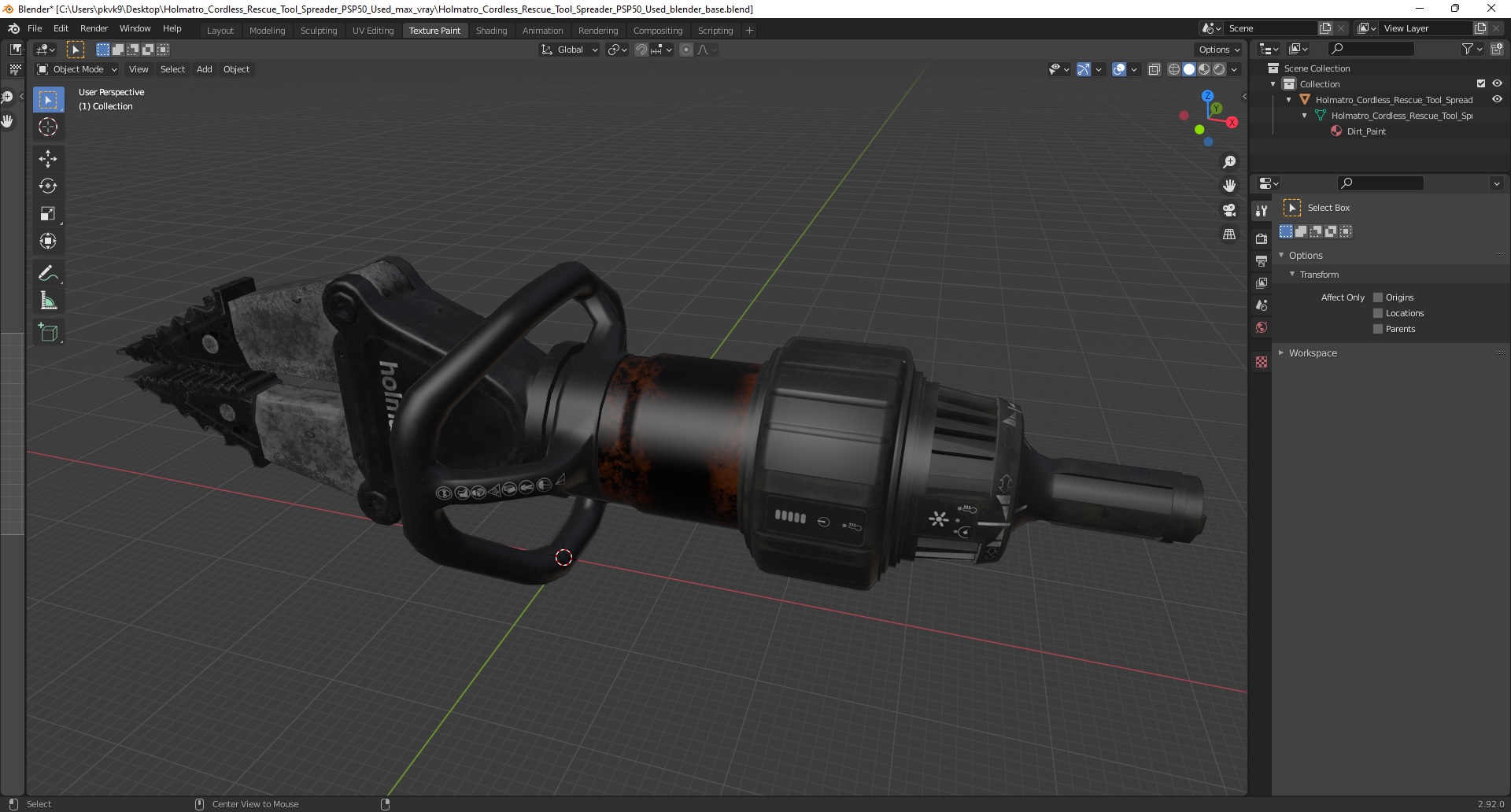Image resolution: width=1511 pixels, height=812 pixels.
Task: Click the Z axis on navigation gizmo
Action: [x=1207, y=96]
